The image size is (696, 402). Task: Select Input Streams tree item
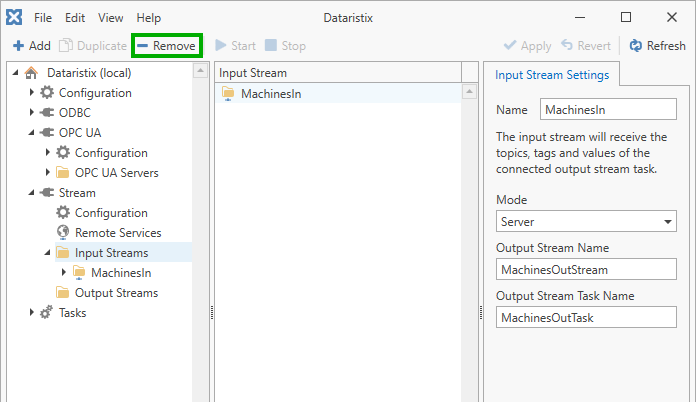pyautogui.click(x=111, y=252)
